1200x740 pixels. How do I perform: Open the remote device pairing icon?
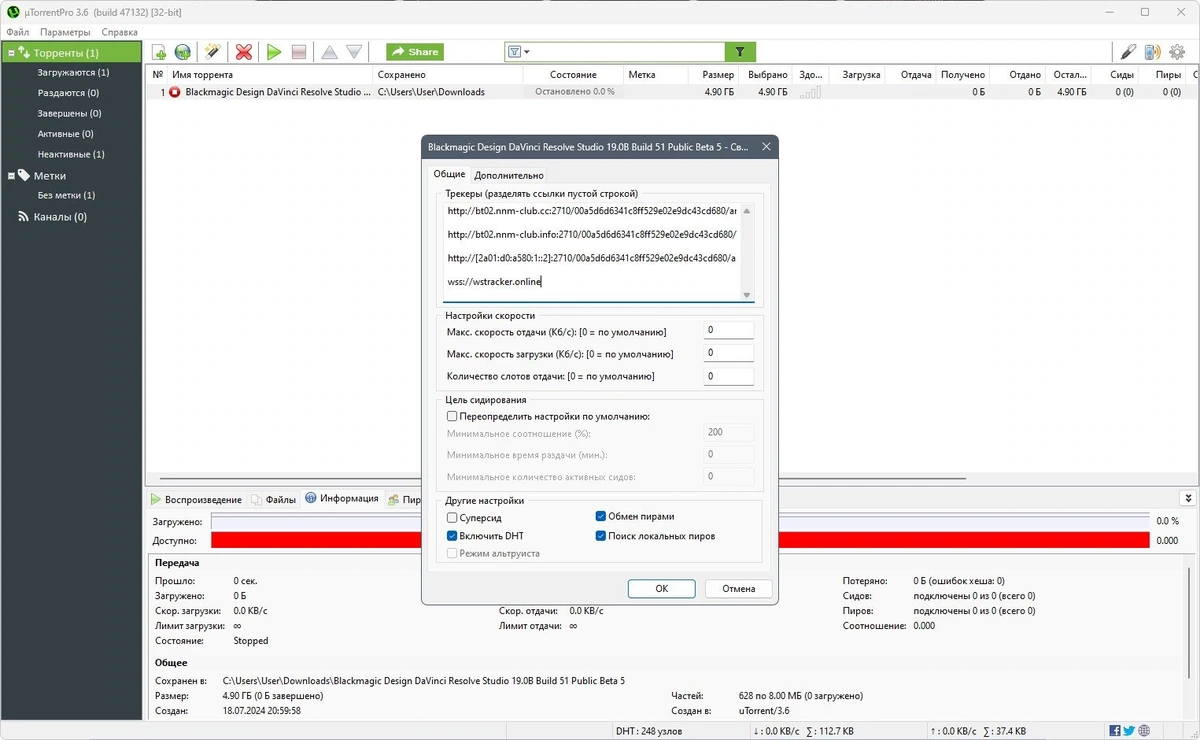[x=1153, y=52]
